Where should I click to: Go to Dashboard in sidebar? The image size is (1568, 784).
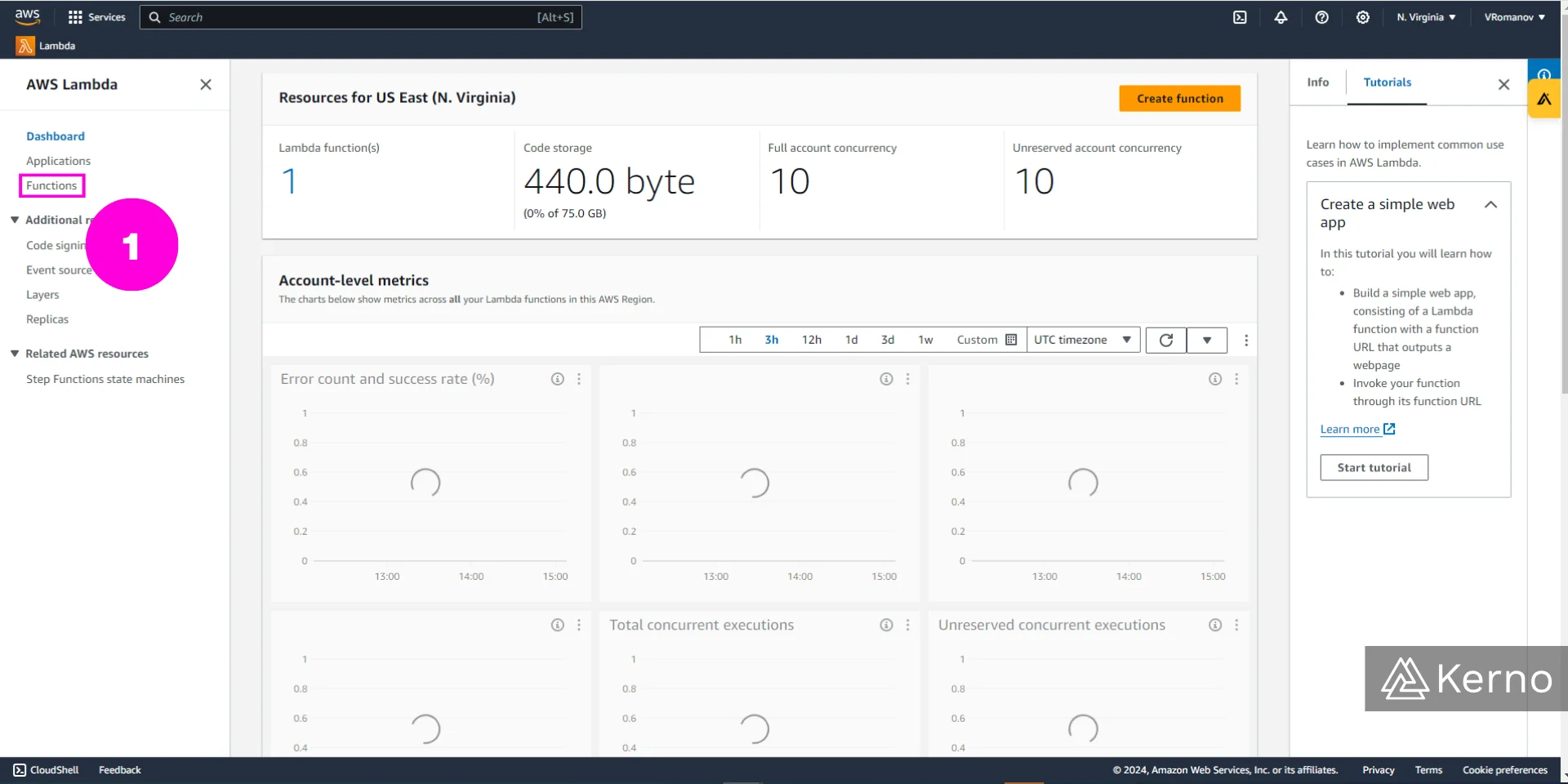[56, 136]
